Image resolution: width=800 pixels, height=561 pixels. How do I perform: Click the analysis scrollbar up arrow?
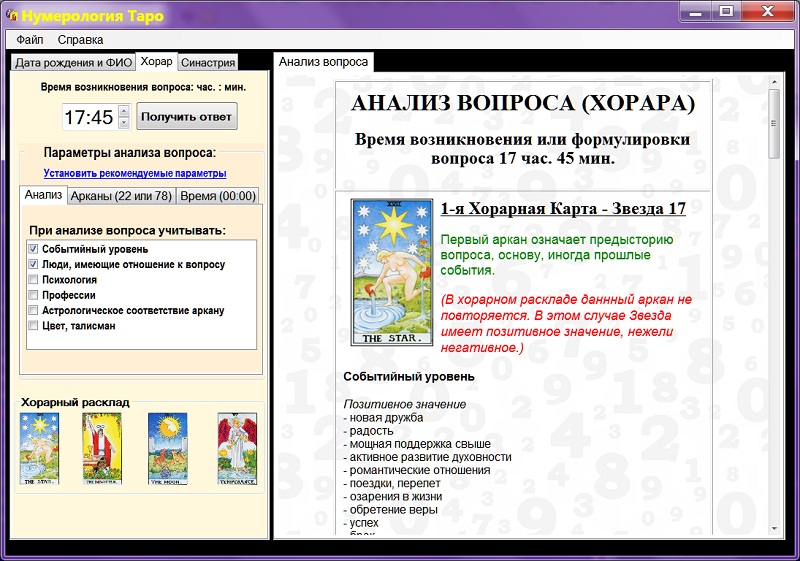774,82
